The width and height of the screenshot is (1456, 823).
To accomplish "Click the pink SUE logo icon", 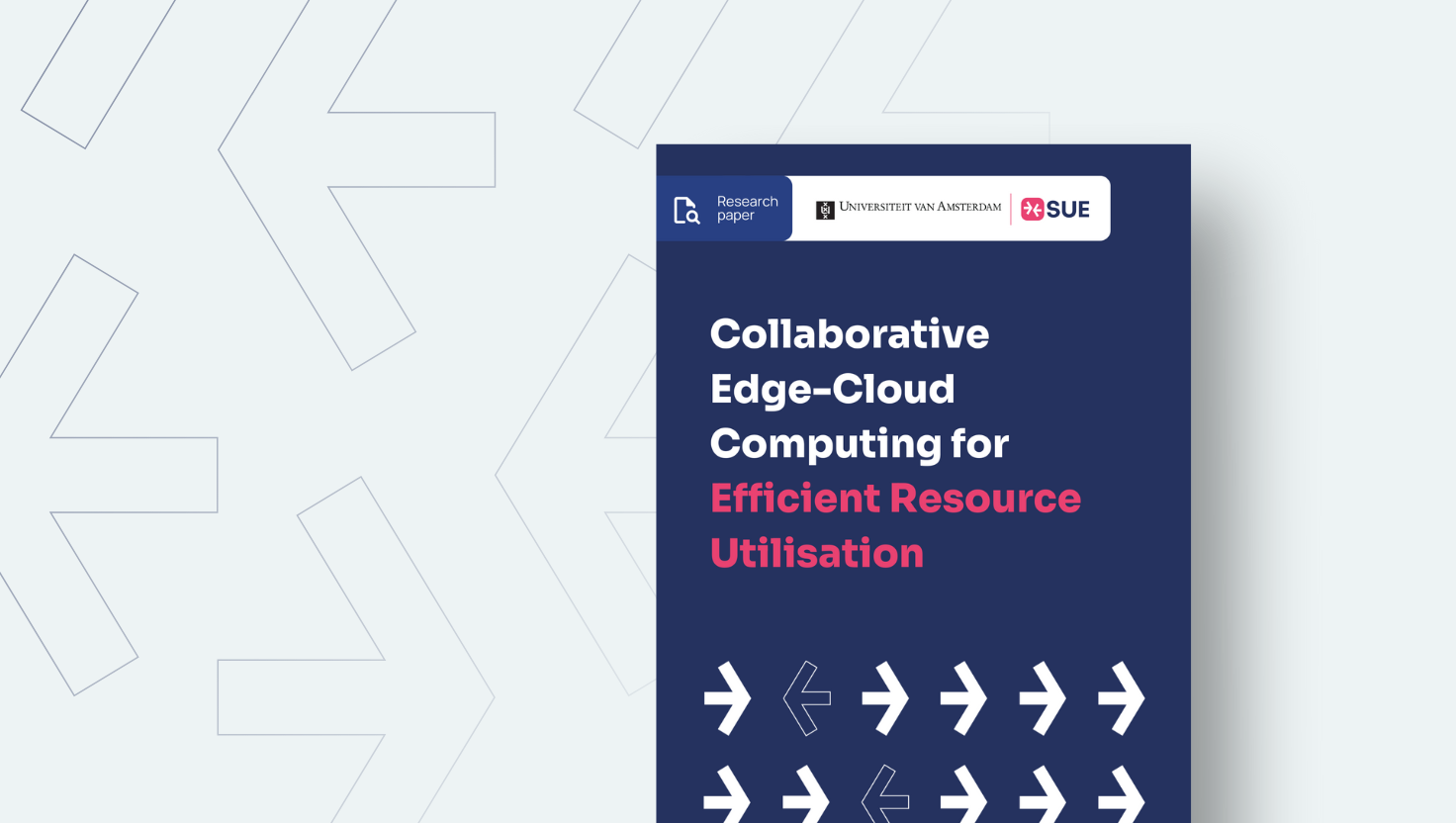I will [1033, 209].
